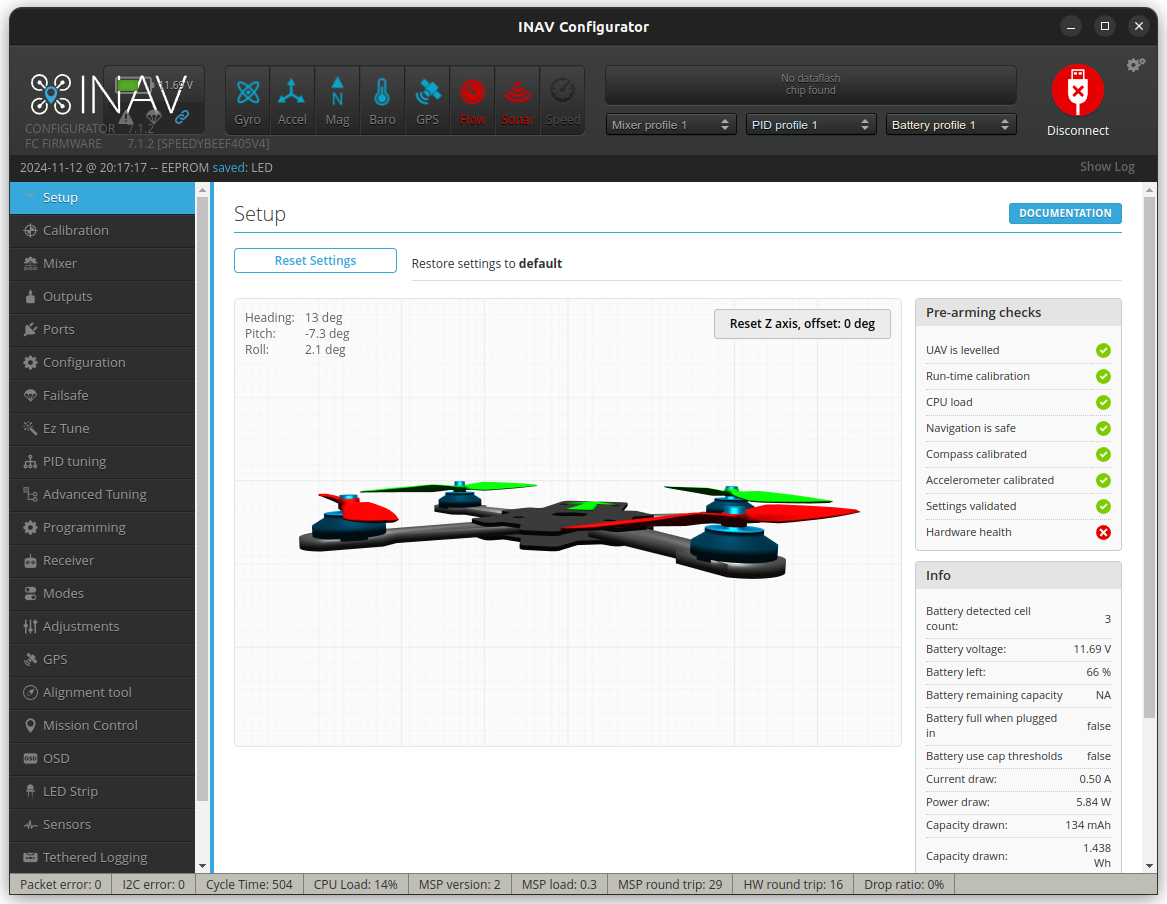Click the Drop ratio: 0% status entry
This screenshot has height=904, width=1167.
904,885
